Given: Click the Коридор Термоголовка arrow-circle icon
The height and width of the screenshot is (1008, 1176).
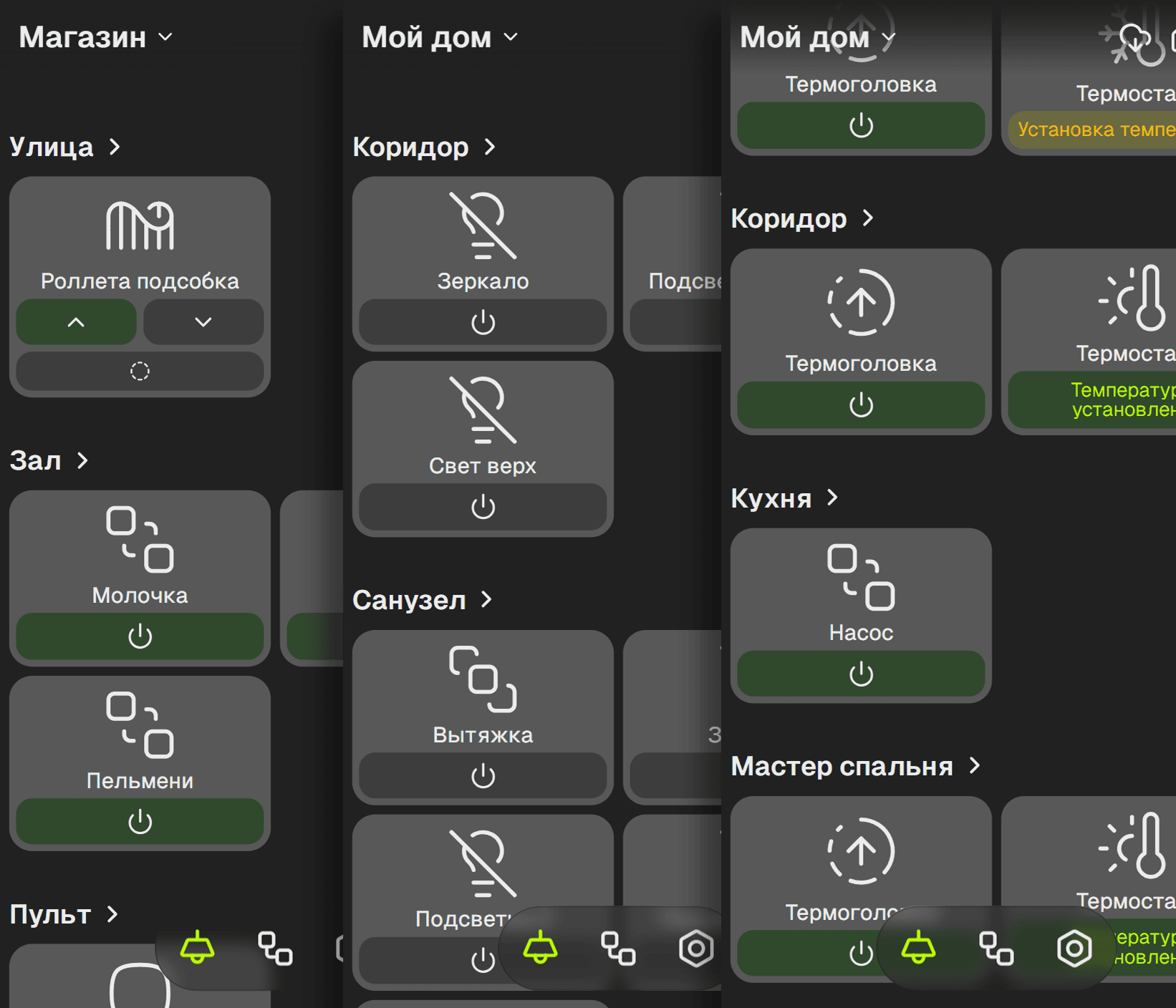Looking at the screenshot, I should [x=861, y=303].
